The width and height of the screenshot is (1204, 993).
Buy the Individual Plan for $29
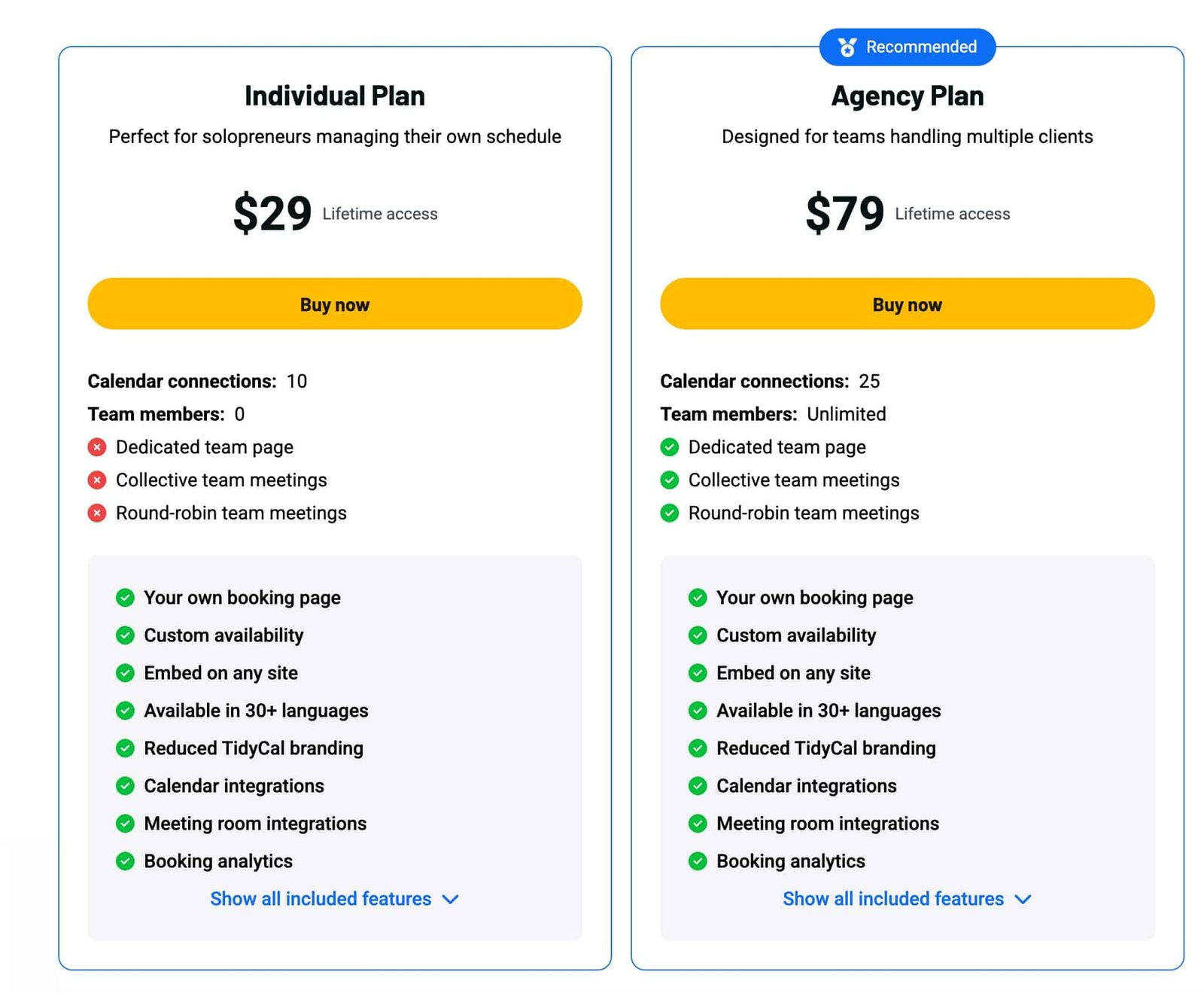335,304
